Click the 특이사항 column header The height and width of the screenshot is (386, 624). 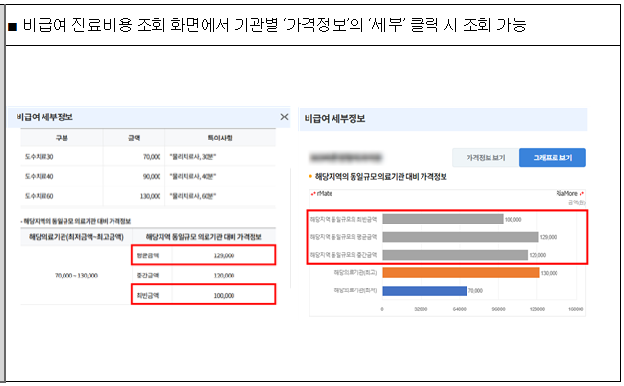click(220, 138)
